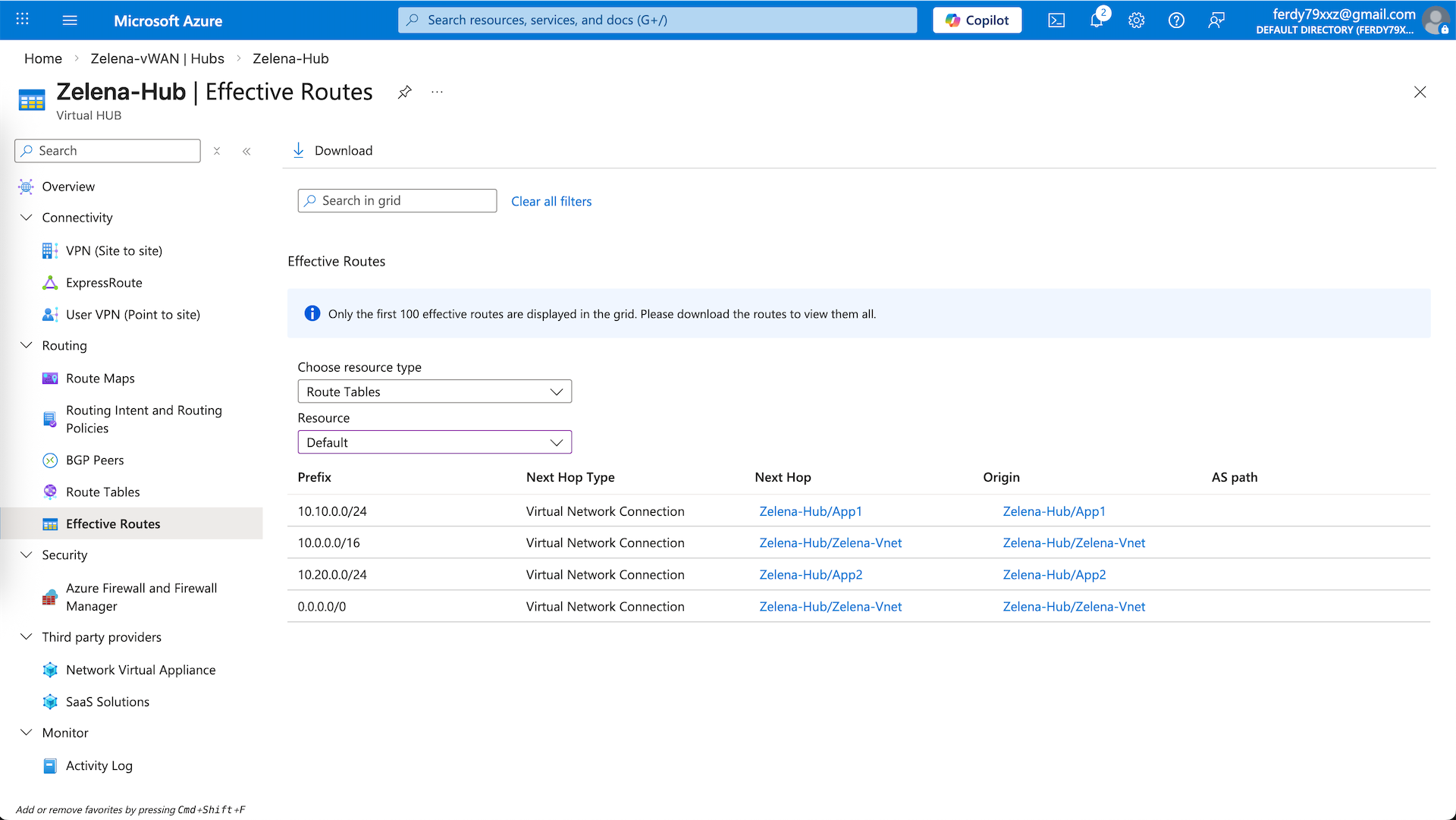Open the portal hamburger menu
This screenshot has width=1456, height=820.
point(70,20)
